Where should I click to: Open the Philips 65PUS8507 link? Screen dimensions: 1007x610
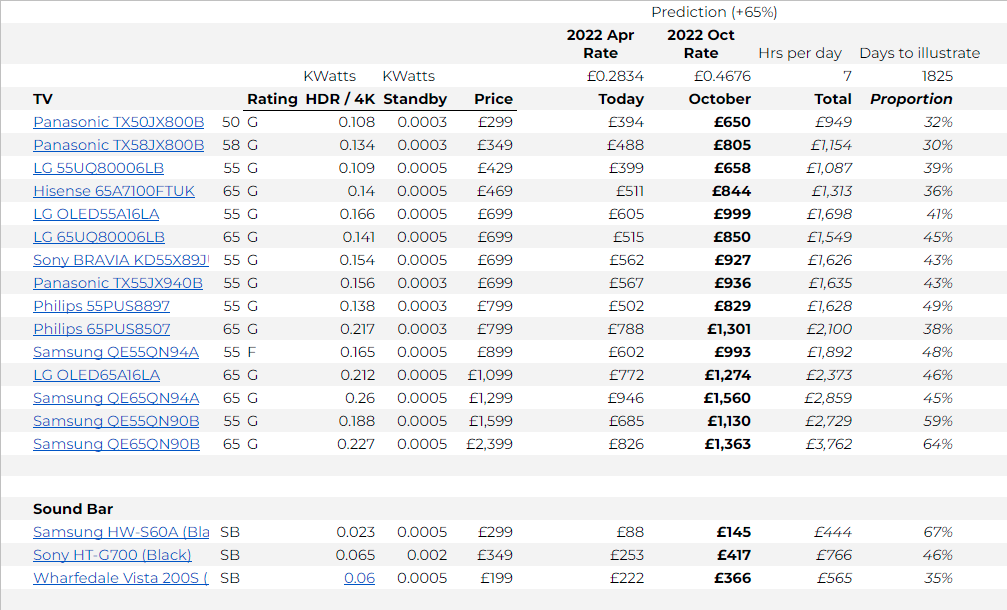point(101,329)
